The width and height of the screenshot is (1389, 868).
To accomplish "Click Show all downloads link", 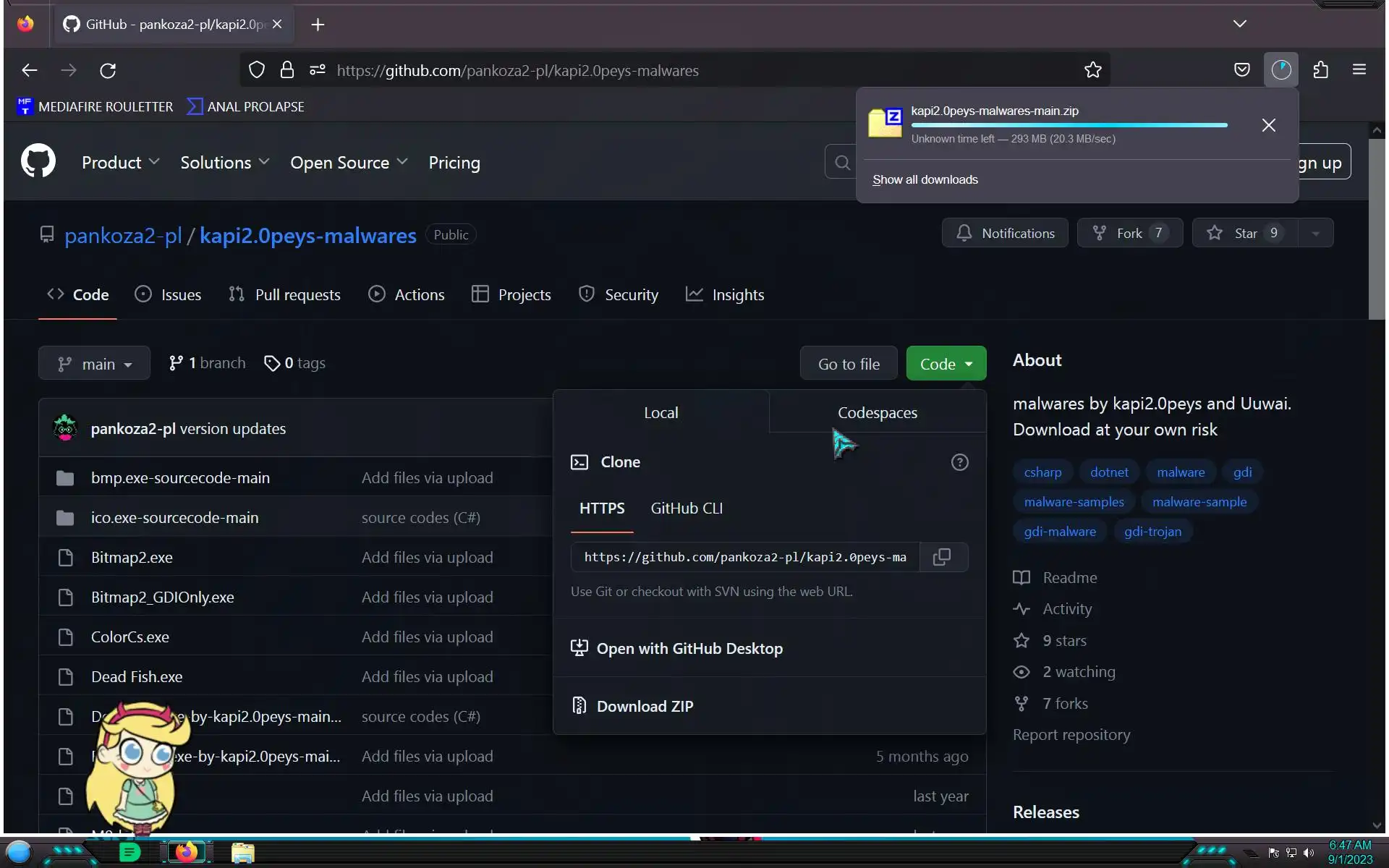I will click(x=925, y=179).
